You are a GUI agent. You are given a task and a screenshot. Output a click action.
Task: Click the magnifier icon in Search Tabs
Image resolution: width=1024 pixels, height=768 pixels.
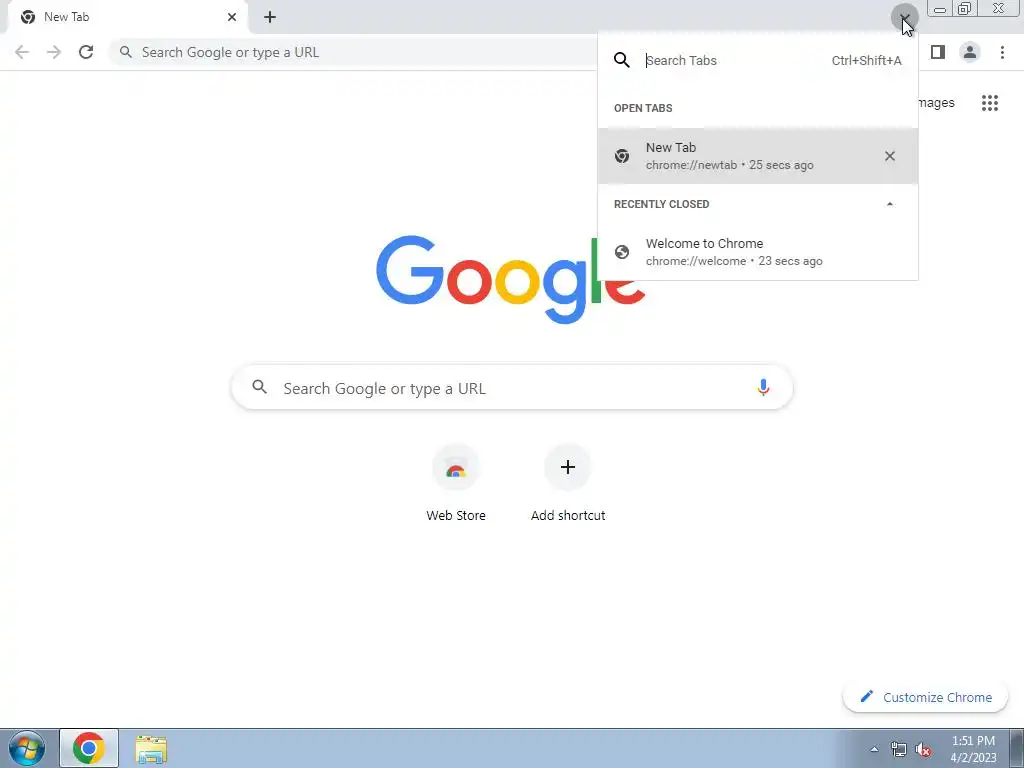click(622, 60)
